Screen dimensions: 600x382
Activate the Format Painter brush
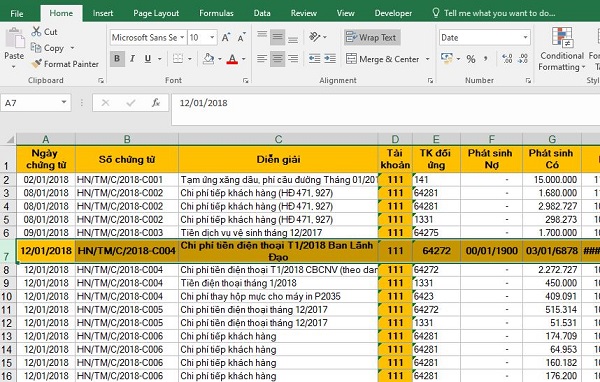tap(36, 64)
